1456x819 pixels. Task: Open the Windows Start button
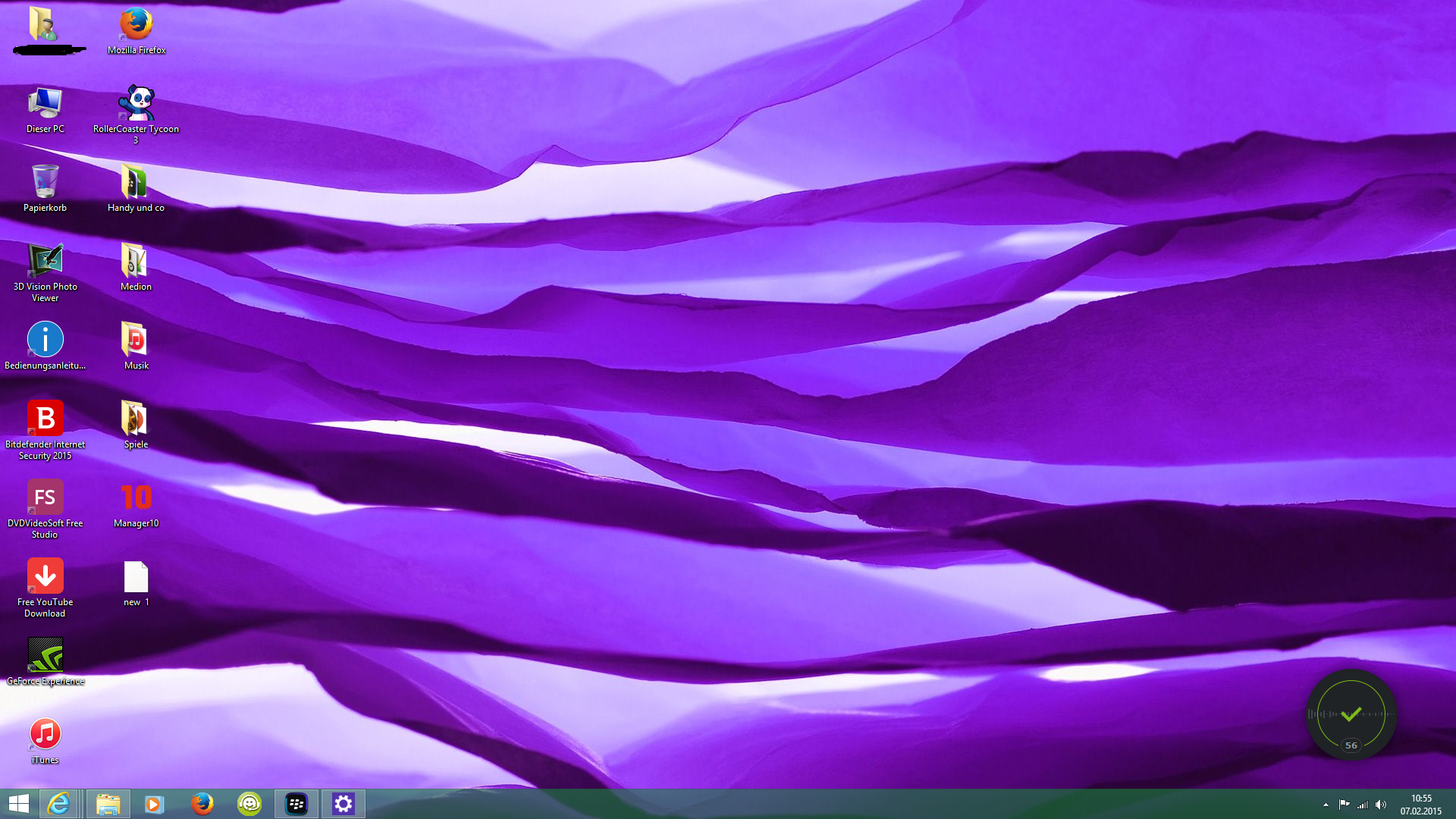[19, 804]
